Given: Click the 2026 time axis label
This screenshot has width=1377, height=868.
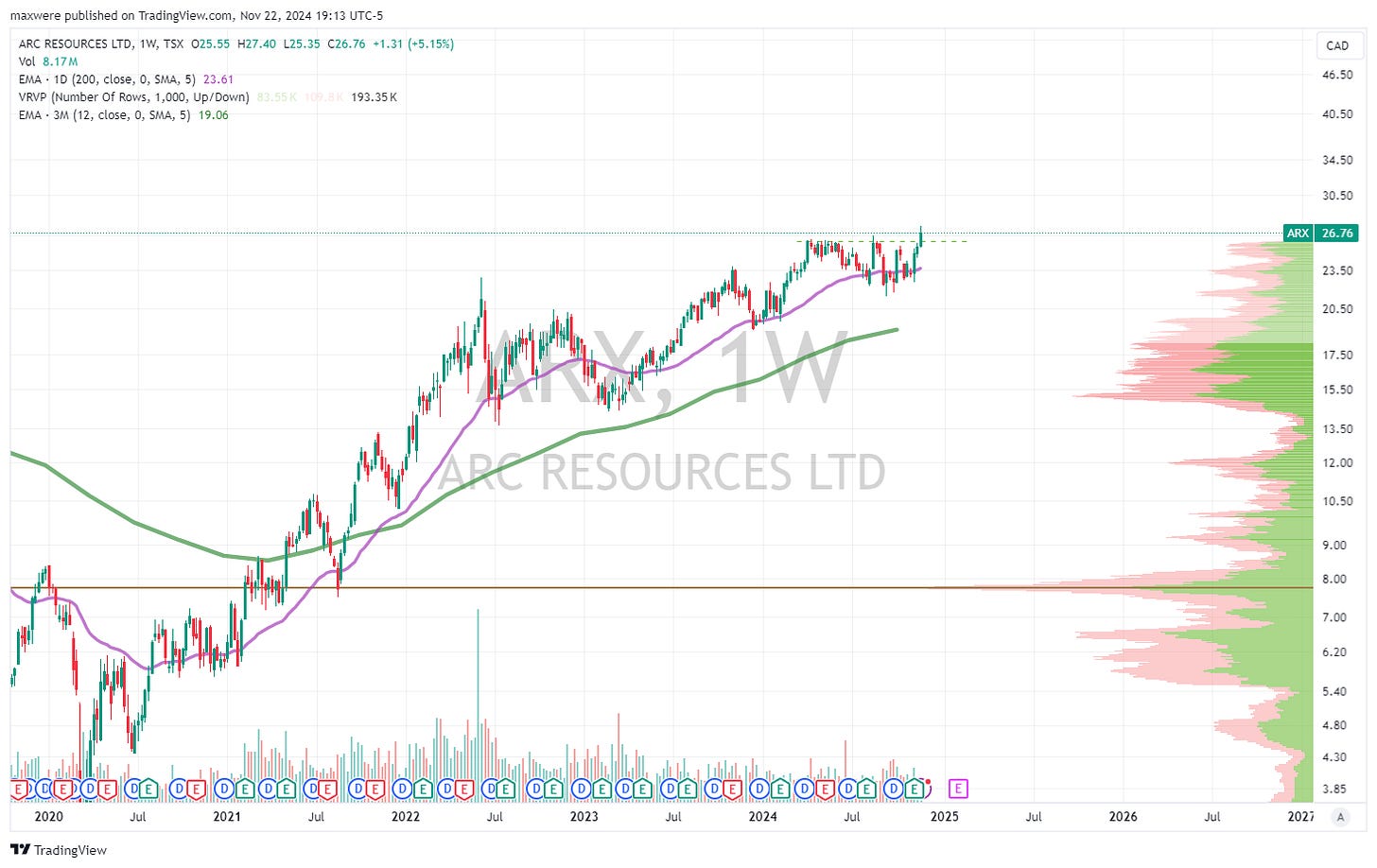Looking at the screenshot, I should [x=1124, y=817].
